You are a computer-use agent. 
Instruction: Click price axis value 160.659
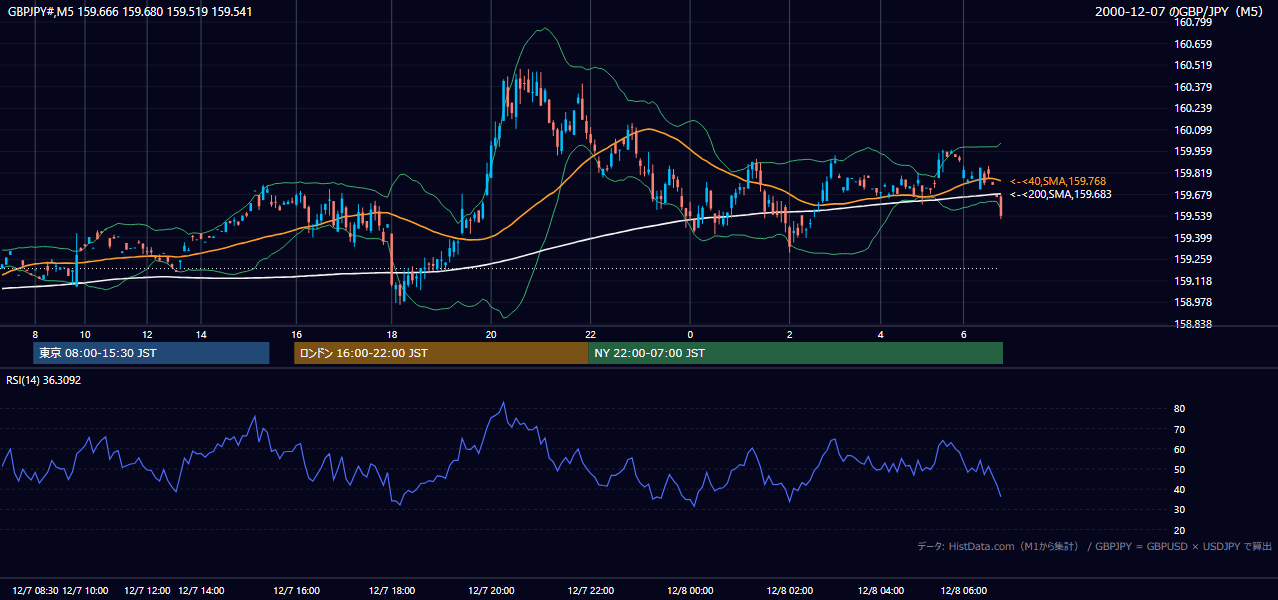(1194, 44)
